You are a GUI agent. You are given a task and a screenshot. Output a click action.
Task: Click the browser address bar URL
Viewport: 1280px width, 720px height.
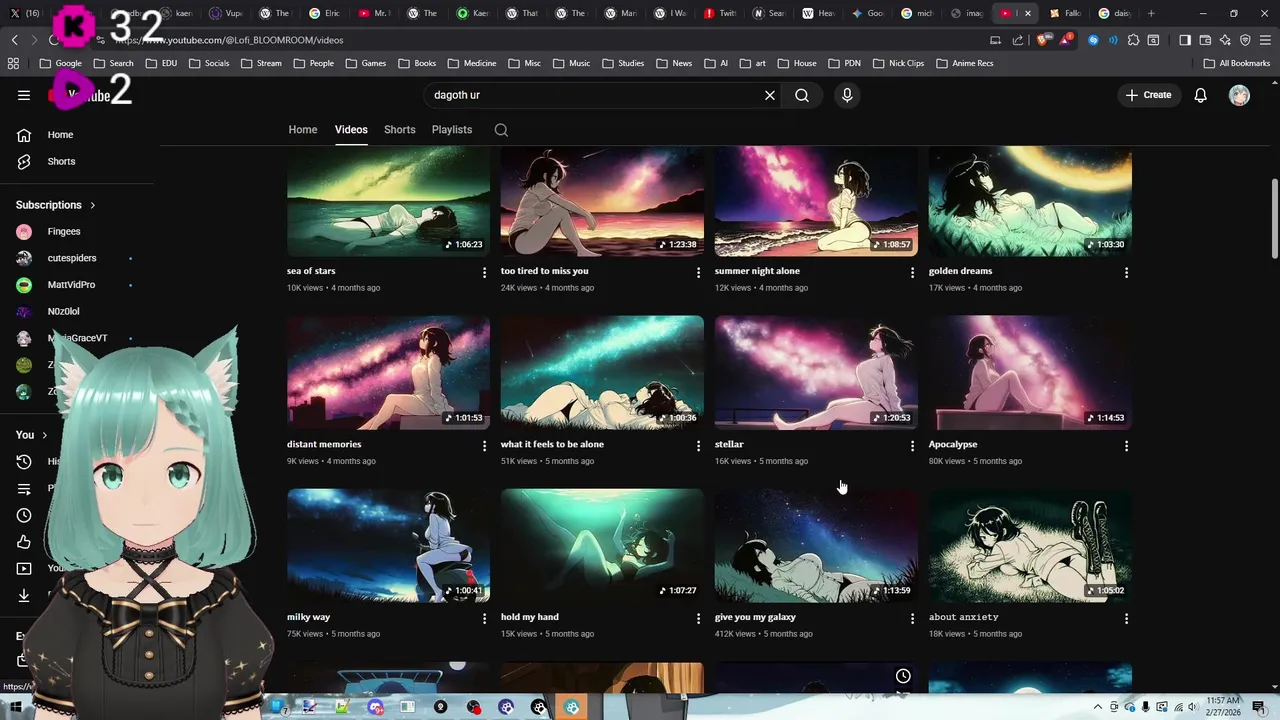(x=229, y=40)
